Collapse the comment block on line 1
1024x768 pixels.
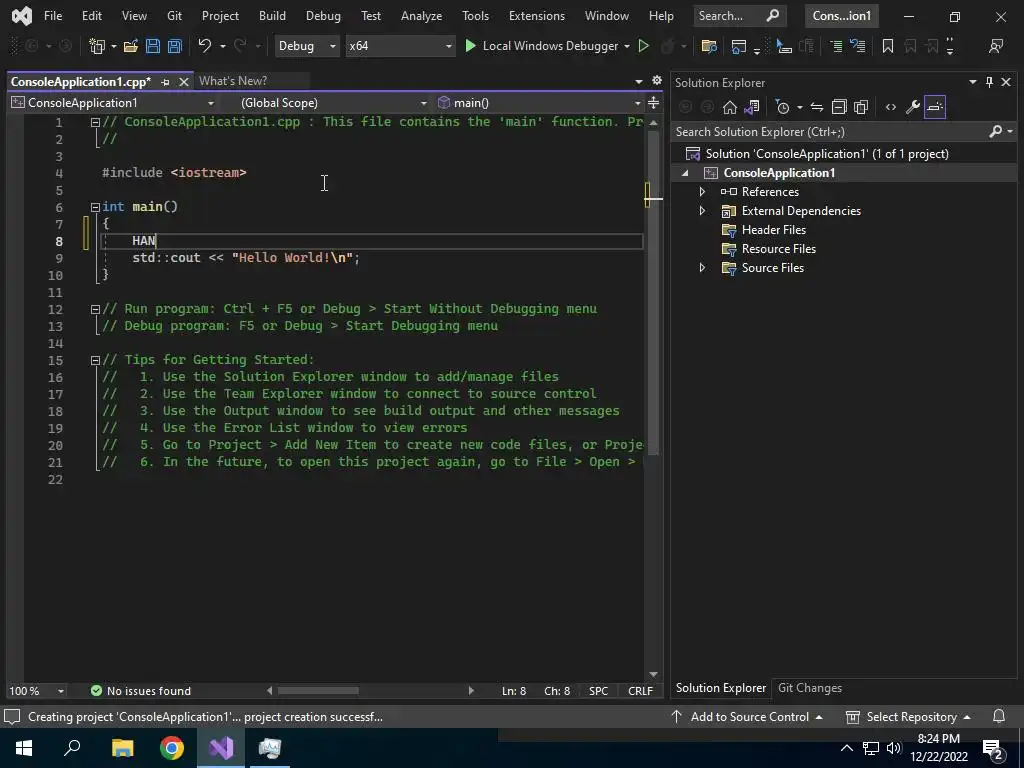click(x=95, y=121)
